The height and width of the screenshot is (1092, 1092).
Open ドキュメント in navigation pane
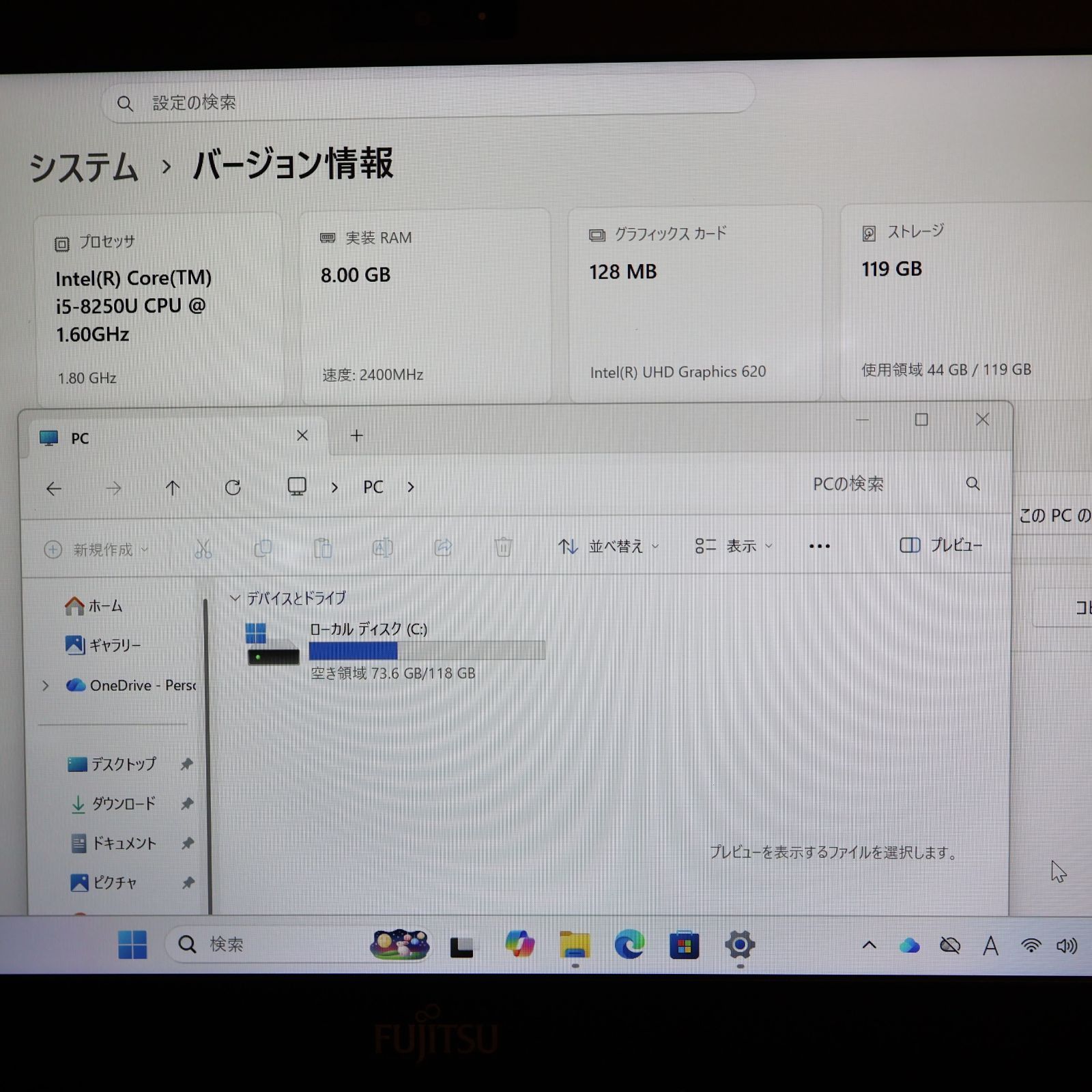coord(113,844)
